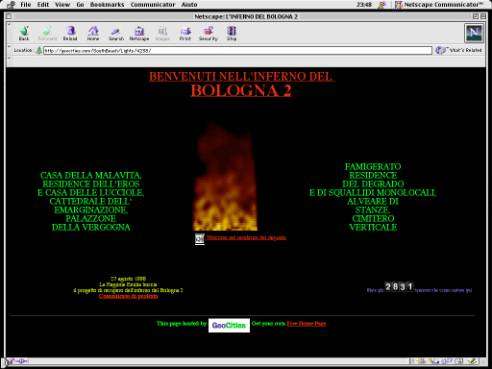This screenshot has height=369, width=492.
Task: Click the Back toolbar icon
Action: coord(24,33)
